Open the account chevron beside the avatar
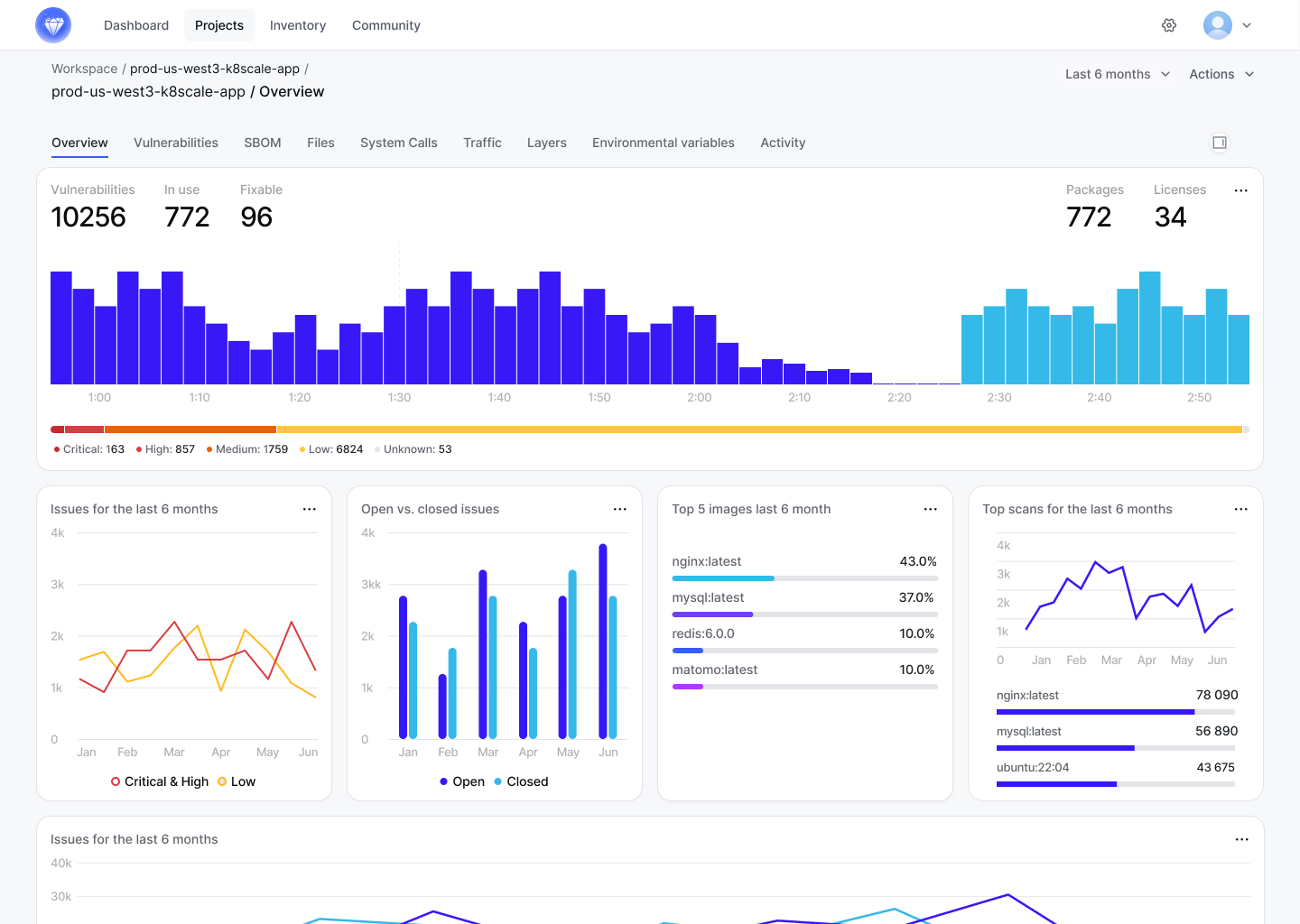This screenshot has height=924, width=1300. (1246, 25)
